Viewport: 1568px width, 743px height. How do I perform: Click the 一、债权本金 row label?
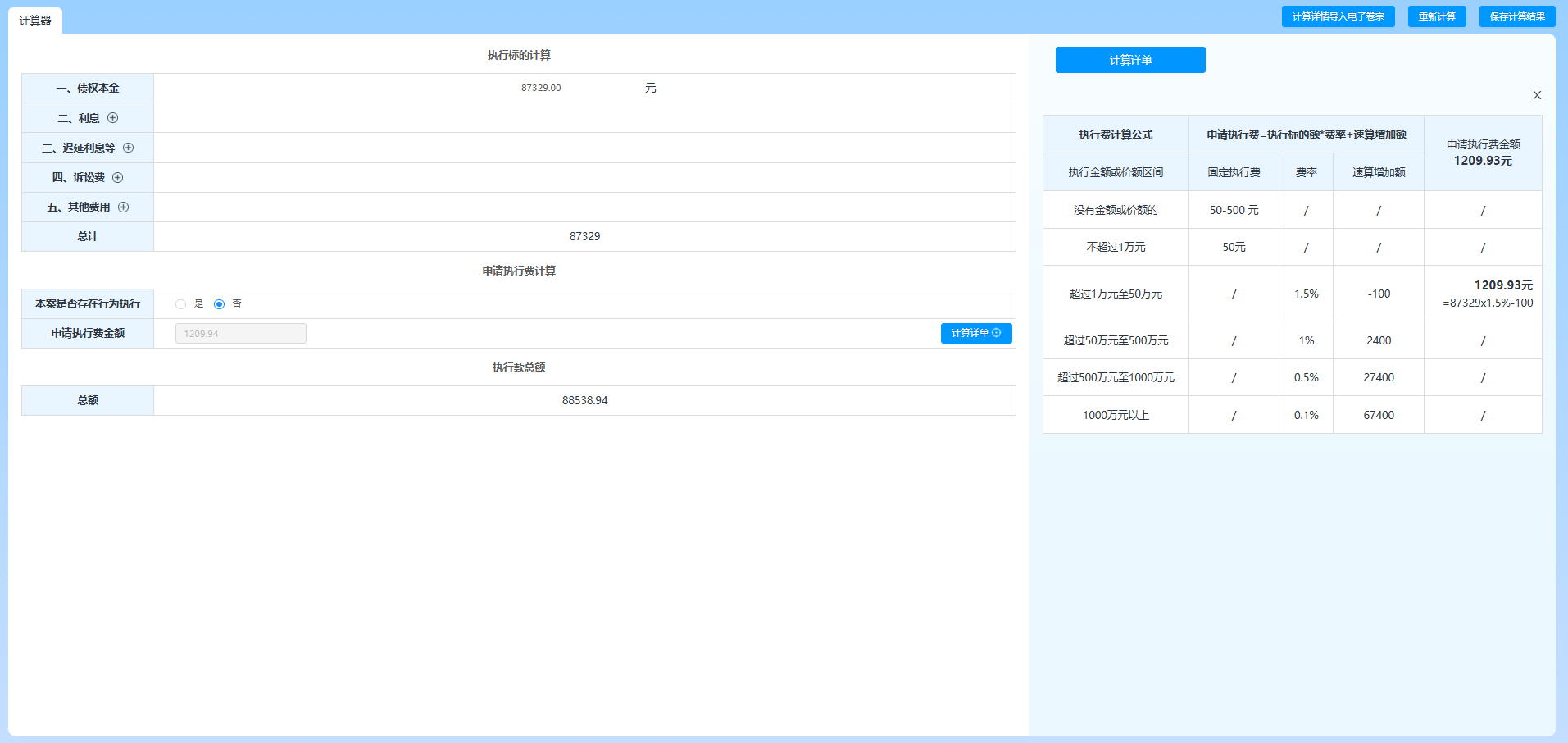coord(88,88)
